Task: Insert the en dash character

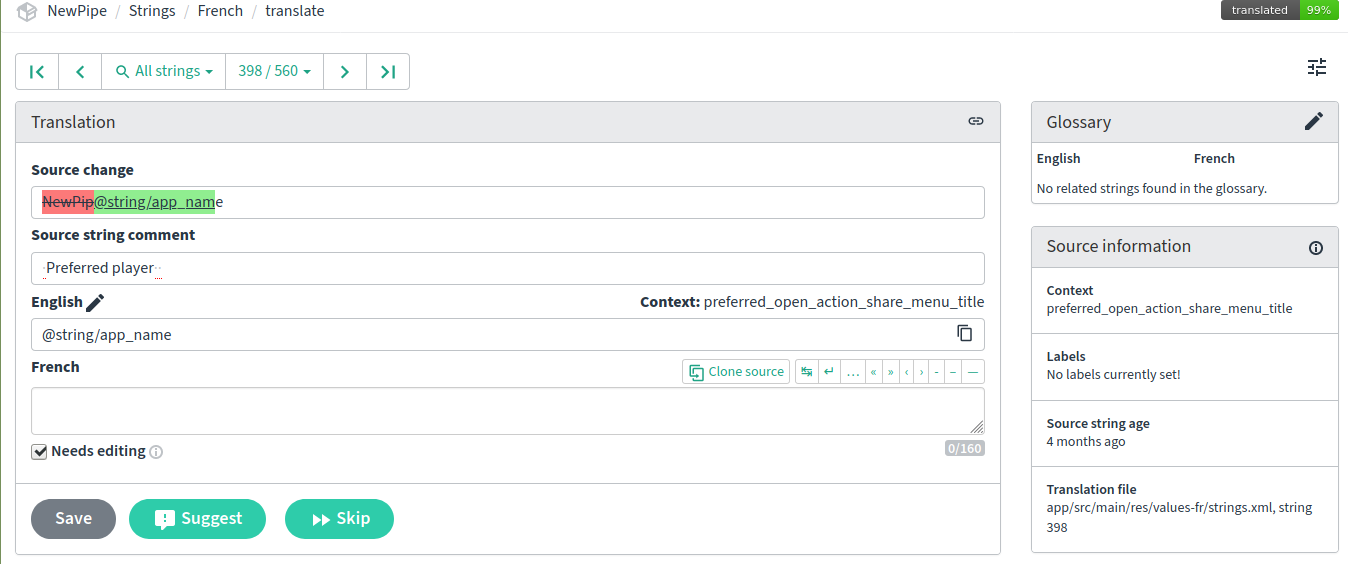Action: (x=952, y=372)
